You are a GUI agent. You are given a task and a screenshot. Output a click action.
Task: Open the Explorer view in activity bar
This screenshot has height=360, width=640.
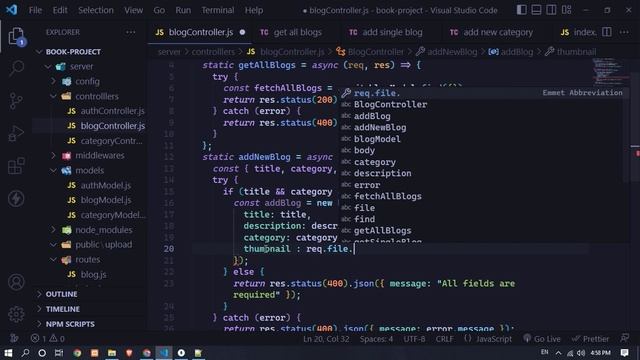[16, 37]
